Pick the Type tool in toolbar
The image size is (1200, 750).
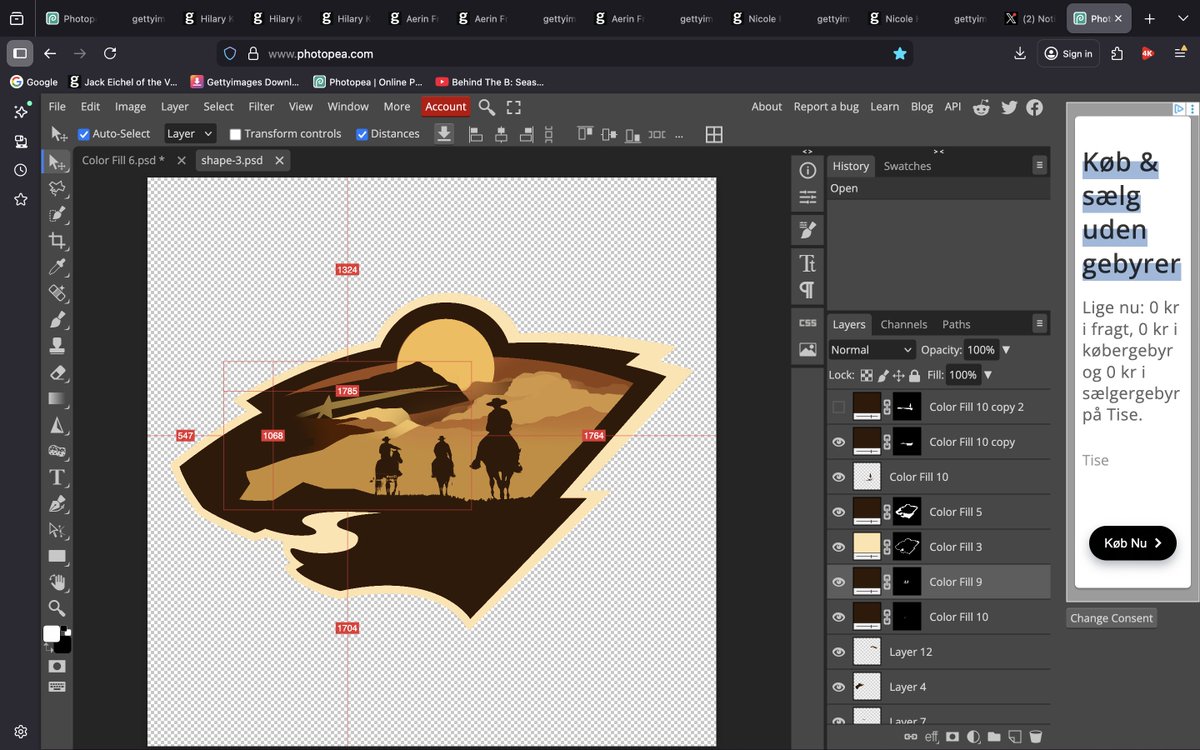click(57, 477)
